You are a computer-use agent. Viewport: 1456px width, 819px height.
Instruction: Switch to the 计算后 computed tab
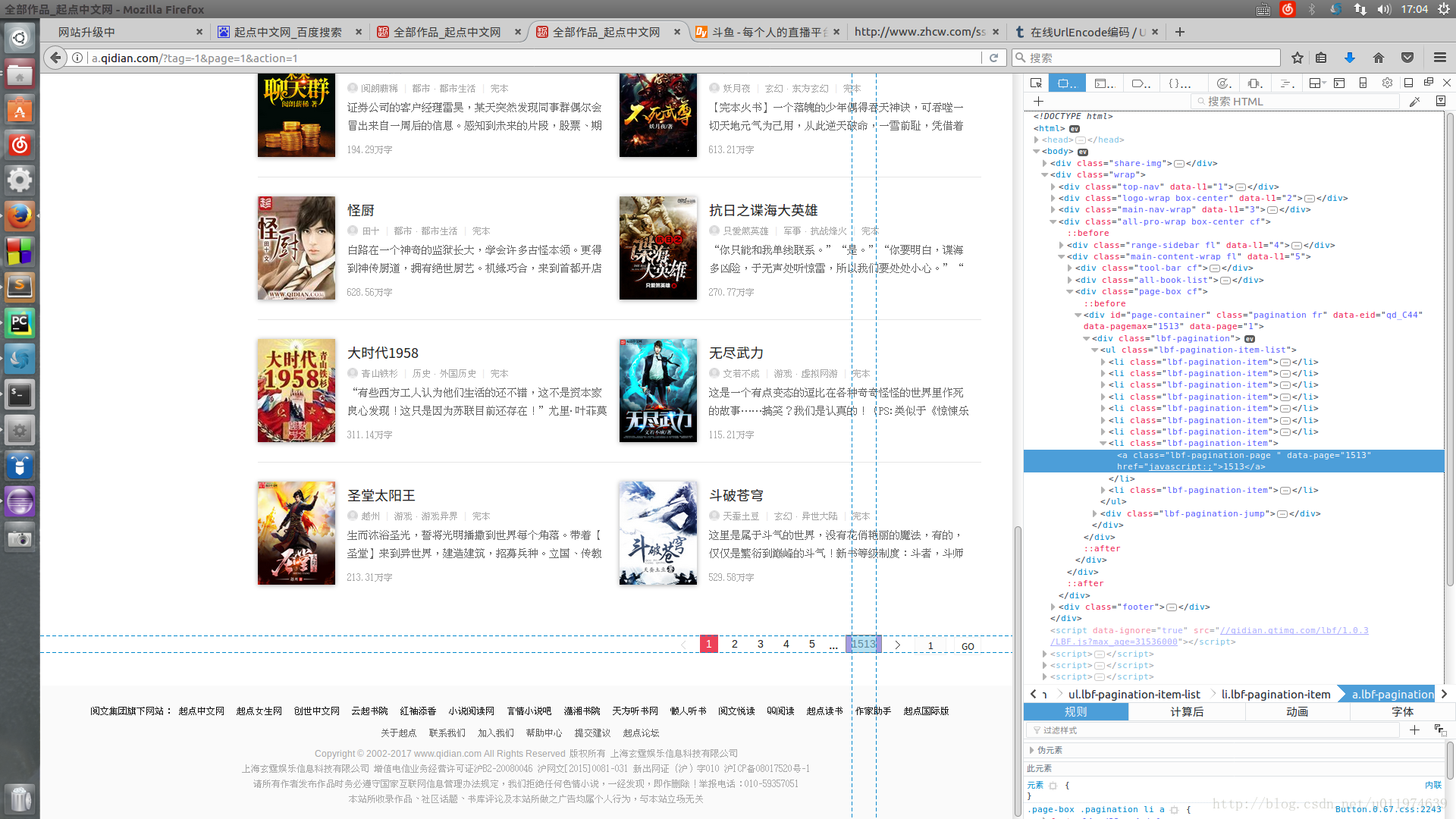point(1186,711)
